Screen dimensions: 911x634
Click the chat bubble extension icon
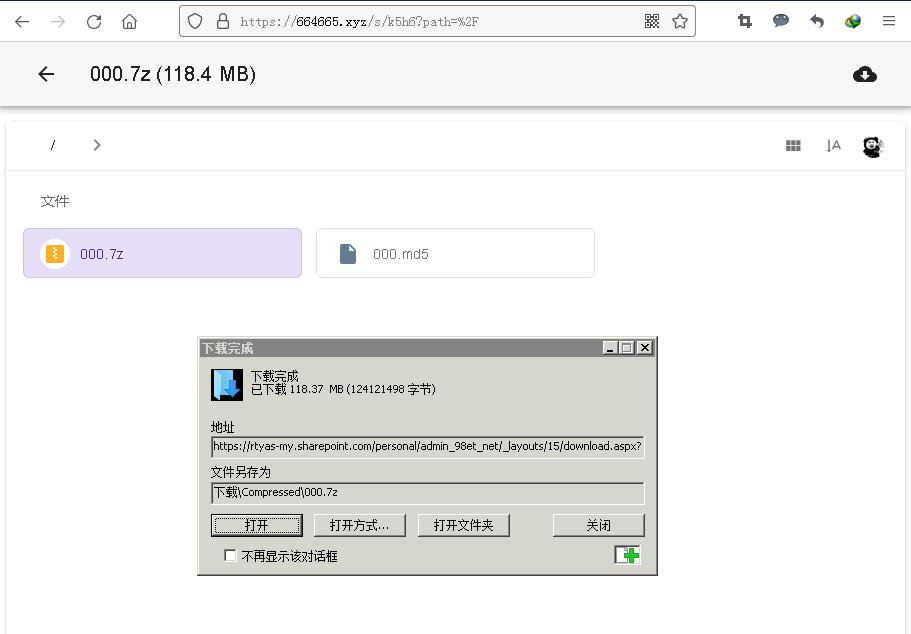point(781,21)
